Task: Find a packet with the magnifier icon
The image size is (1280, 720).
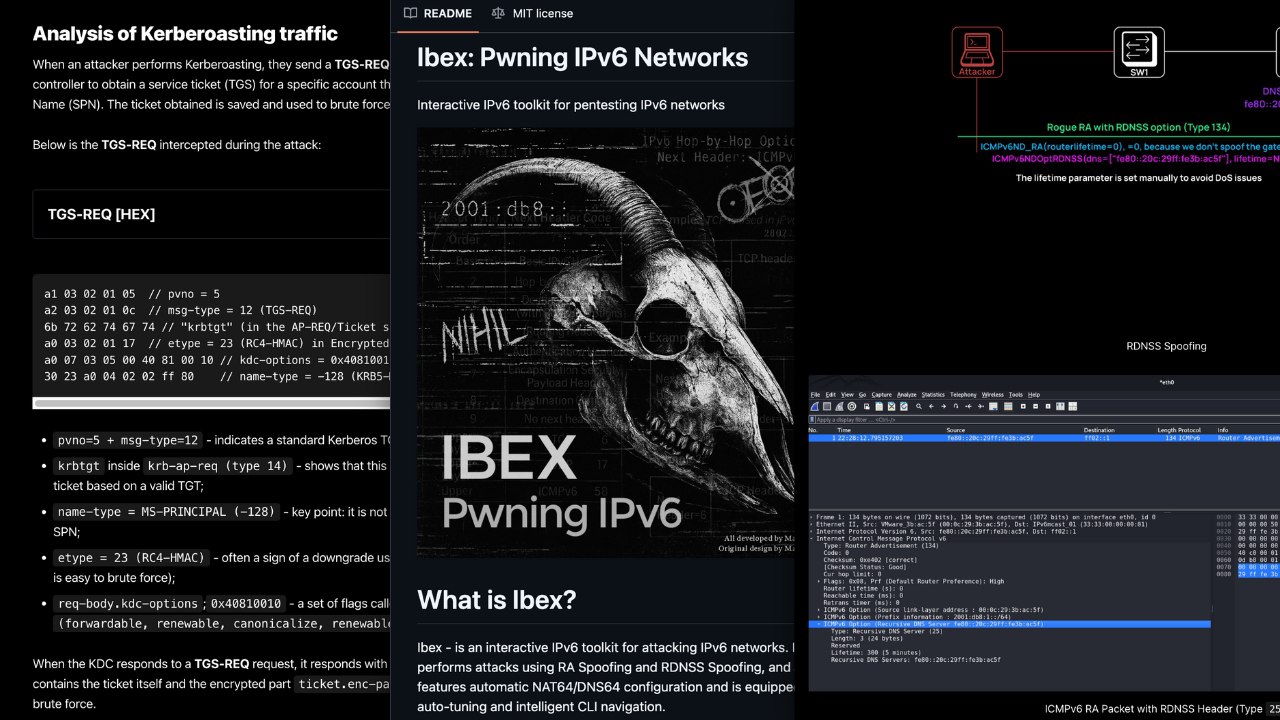Action: click(919, 406)
